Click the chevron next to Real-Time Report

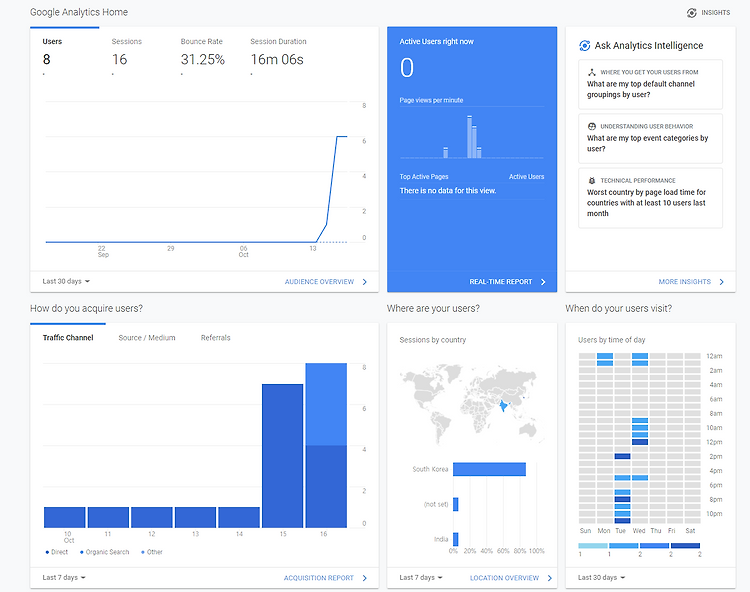pyautogui.click(x=543, y=282)
